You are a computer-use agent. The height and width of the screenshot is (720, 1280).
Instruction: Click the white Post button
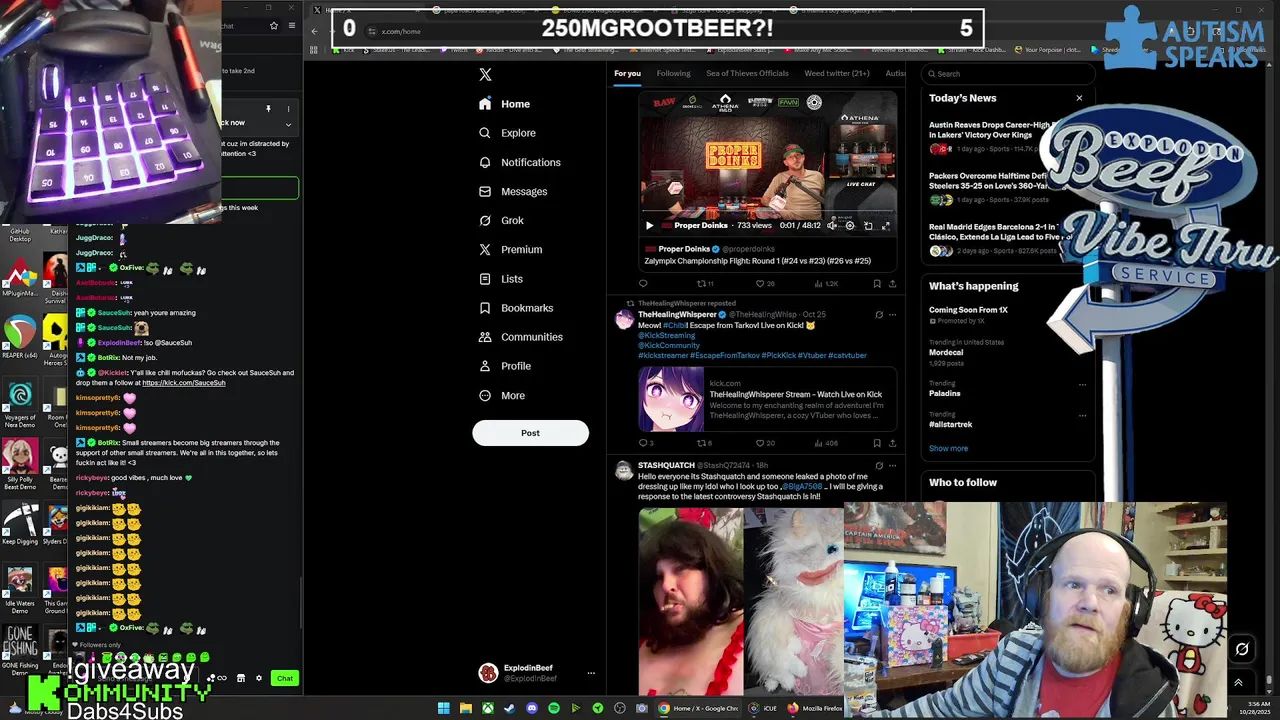pyautogui.click(x=530, y=433)
